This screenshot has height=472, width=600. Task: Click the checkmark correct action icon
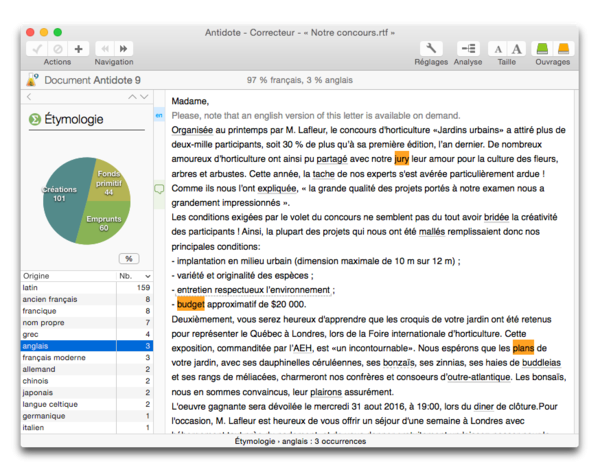tap(37, 49)
